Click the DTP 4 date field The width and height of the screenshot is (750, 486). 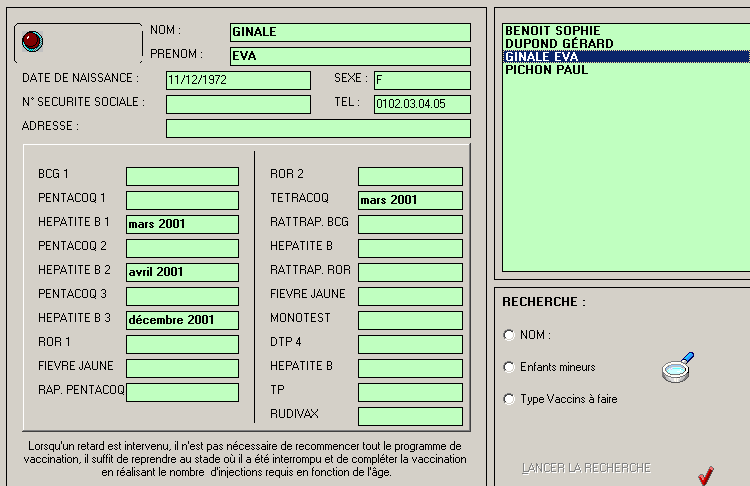(x=410, y=344)
